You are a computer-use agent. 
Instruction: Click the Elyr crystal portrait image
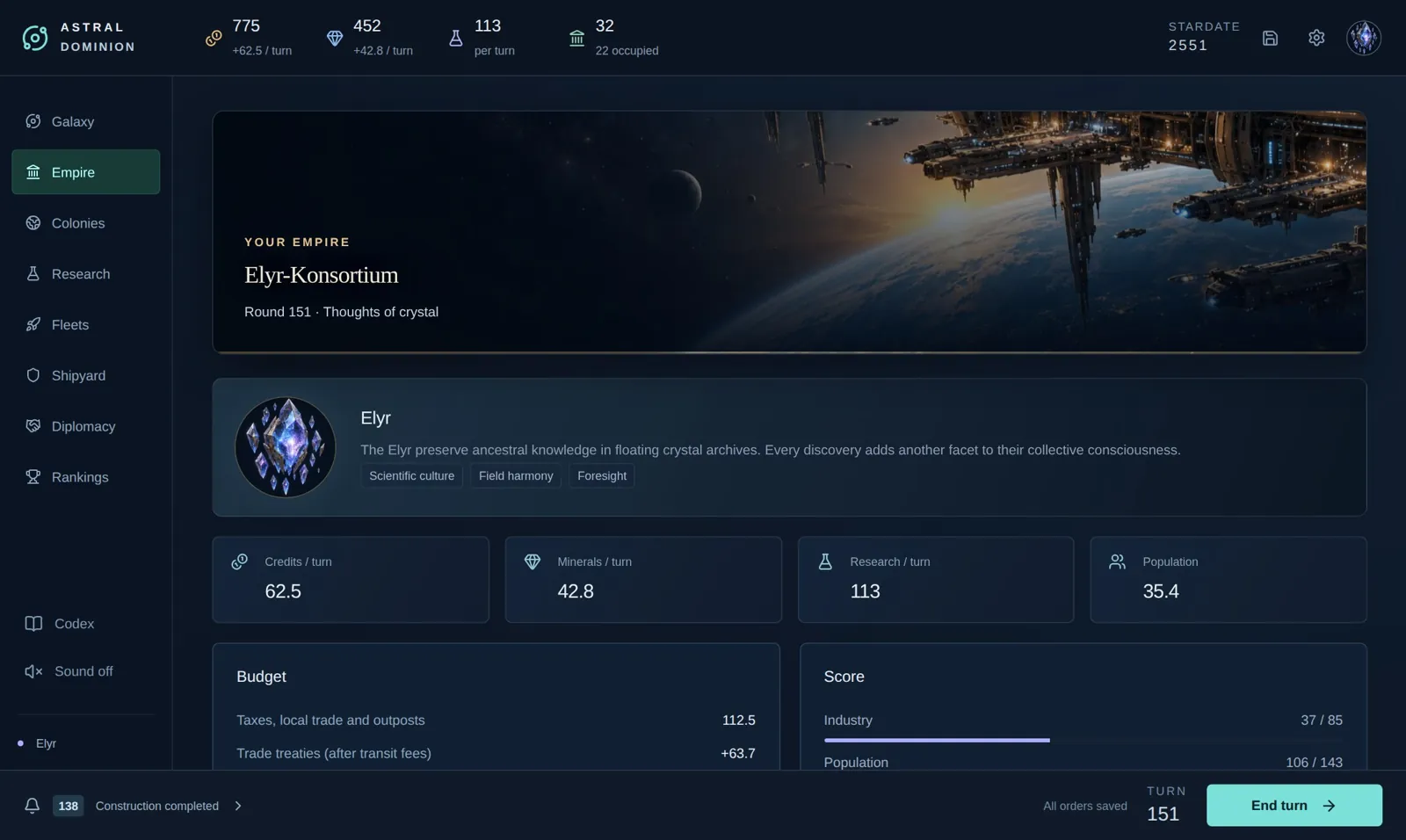285,447
